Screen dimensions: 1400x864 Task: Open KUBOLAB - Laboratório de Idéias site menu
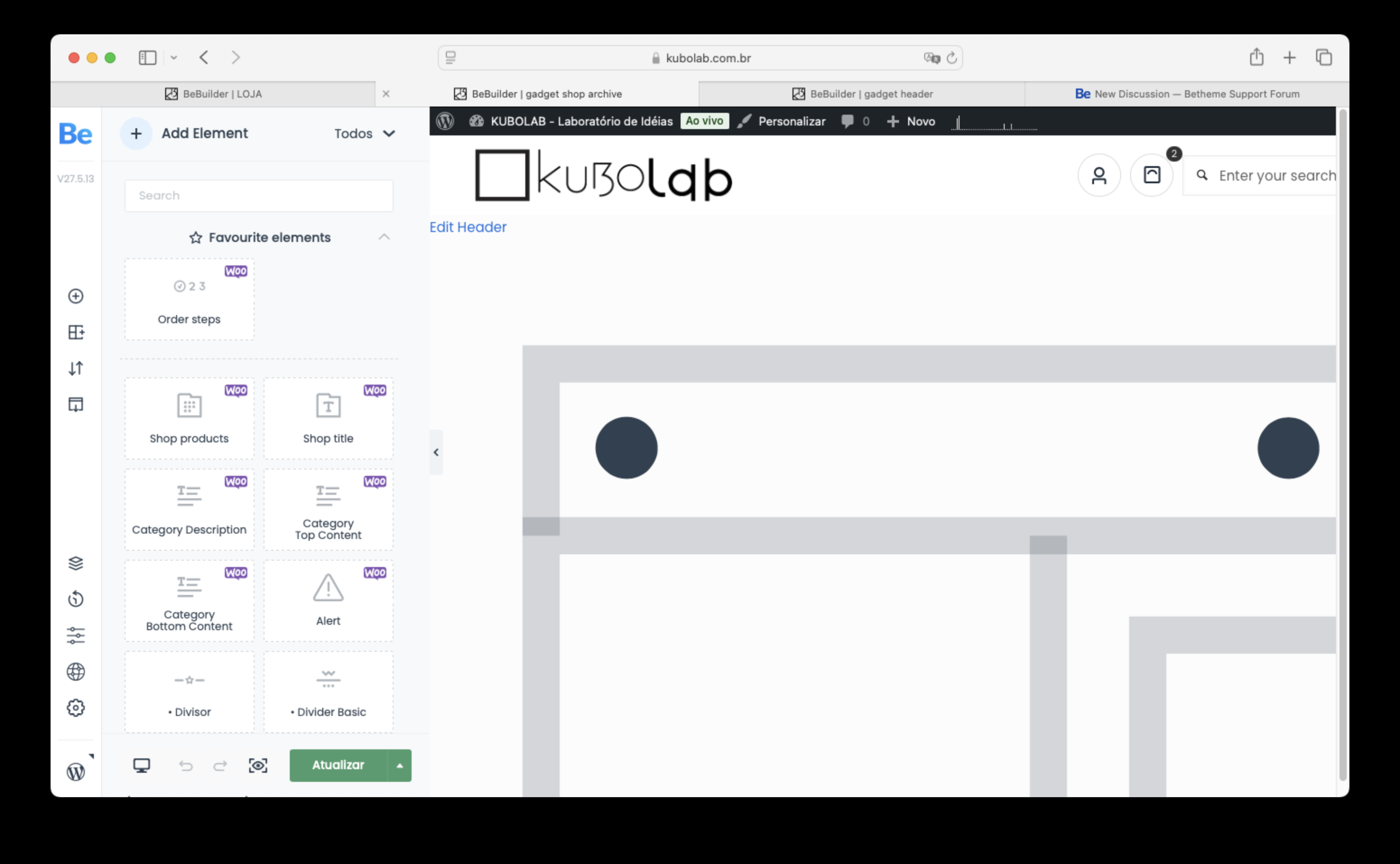click(x=571, y=121)
